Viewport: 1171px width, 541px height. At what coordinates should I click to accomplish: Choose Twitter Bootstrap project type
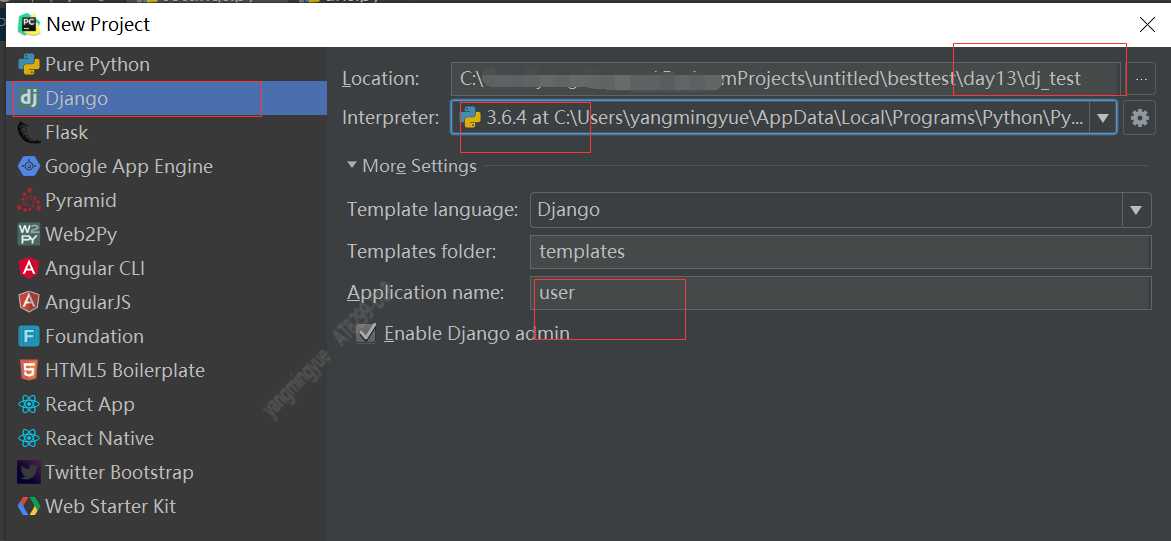click(166, 472)
